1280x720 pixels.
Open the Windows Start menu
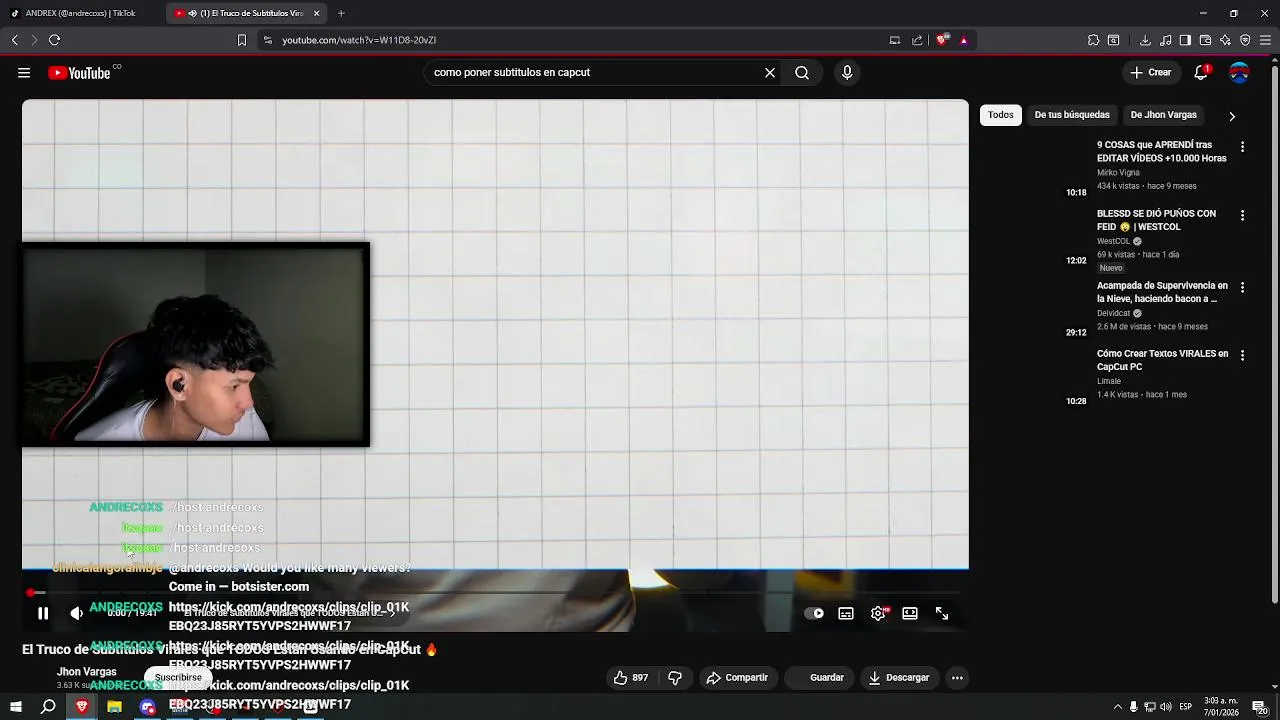coord(15,707)
